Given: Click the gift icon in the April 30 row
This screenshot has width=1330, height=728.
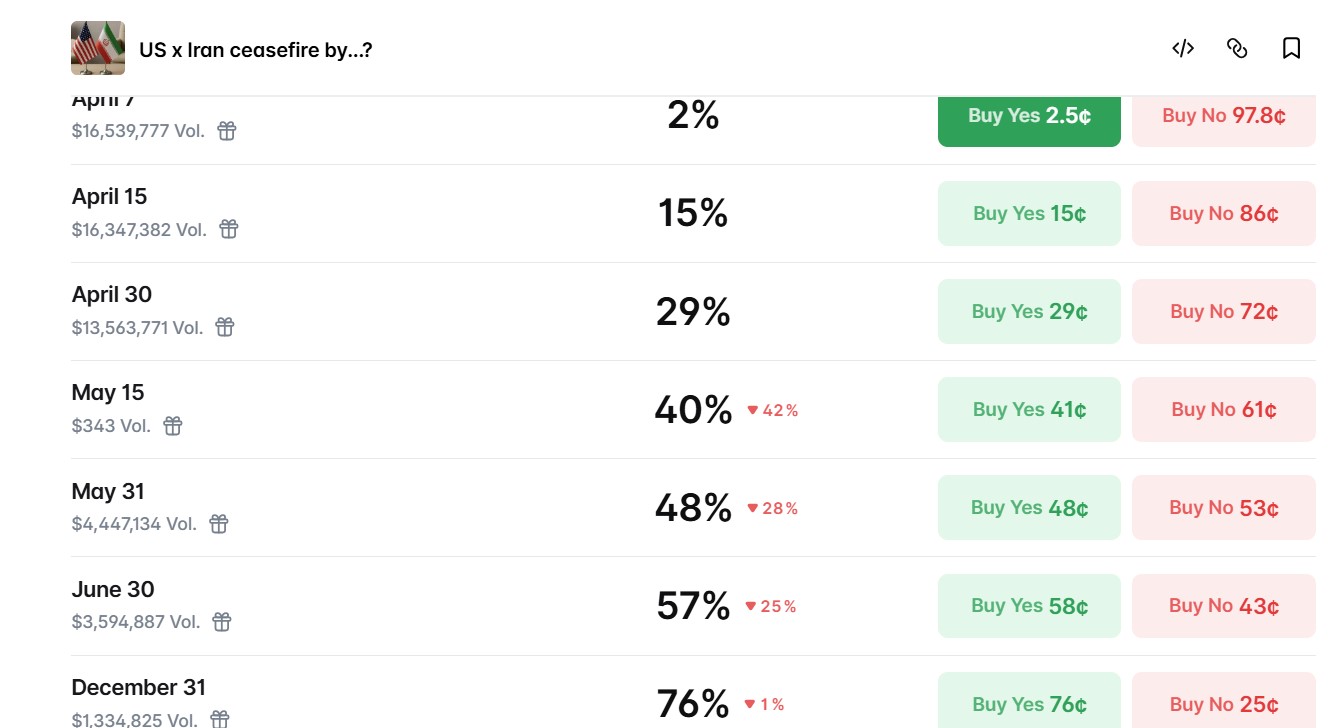Looking at the screenshot, I should pos(225,327).
